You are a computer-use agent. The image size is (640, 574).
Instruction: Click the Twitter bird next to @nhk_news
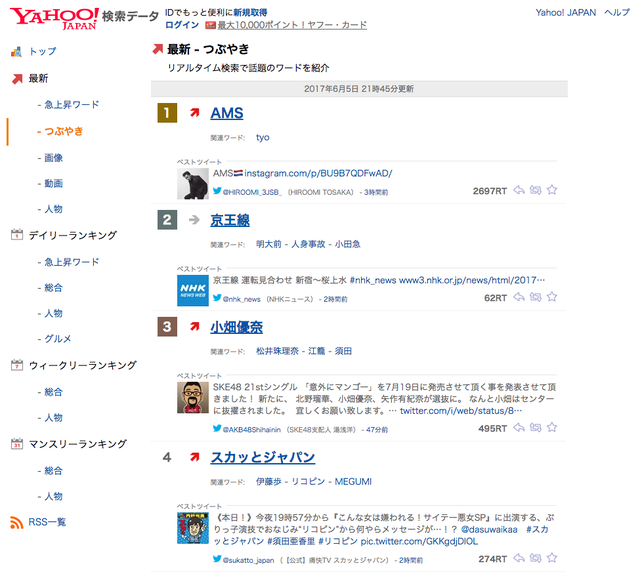[x=217, y=298]
